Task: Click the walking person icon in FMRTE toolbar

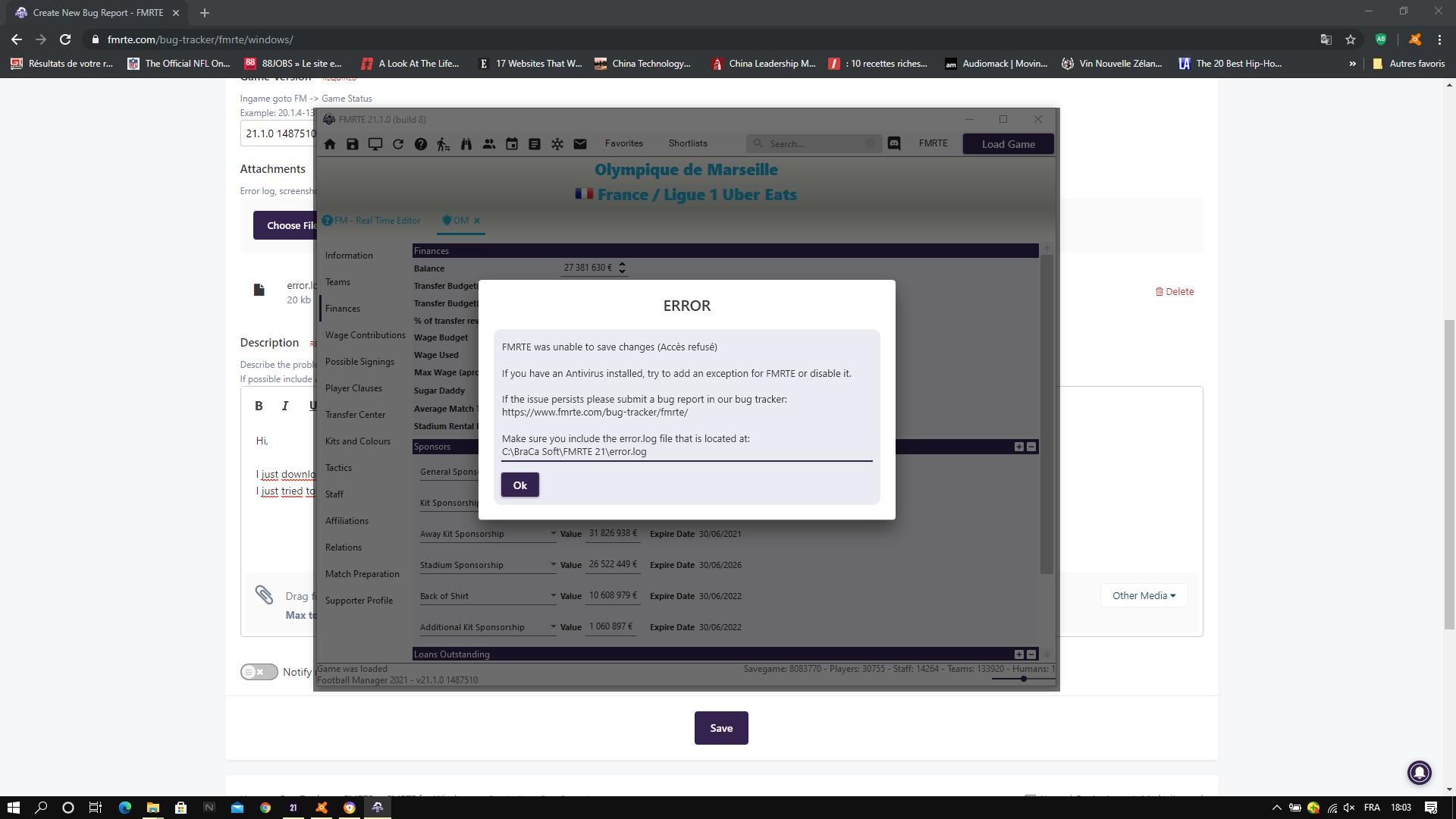Action: pos(444,144)
